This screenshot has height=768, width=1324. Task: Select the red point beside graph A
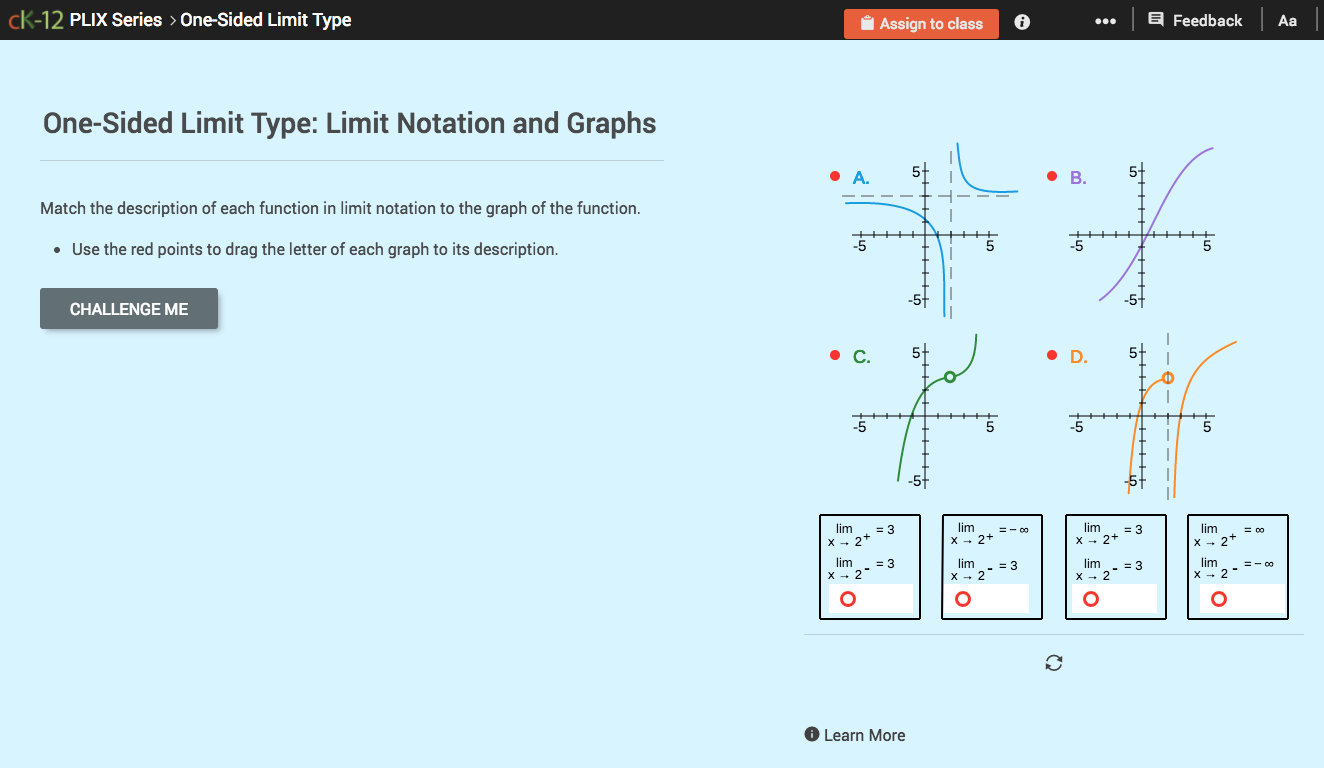pos(835,174)
